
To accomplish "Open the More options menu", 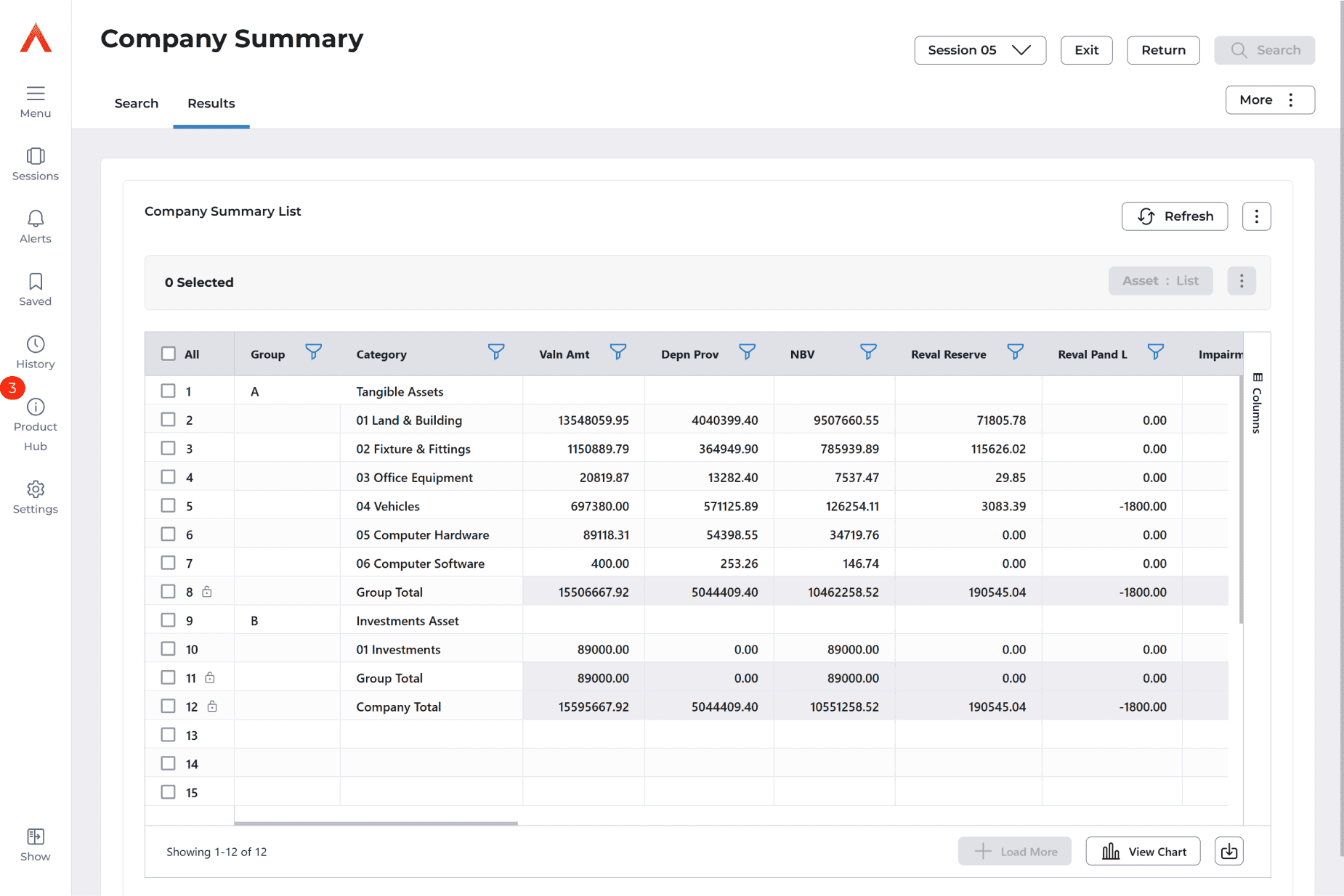I will (x=1269, y=100).
